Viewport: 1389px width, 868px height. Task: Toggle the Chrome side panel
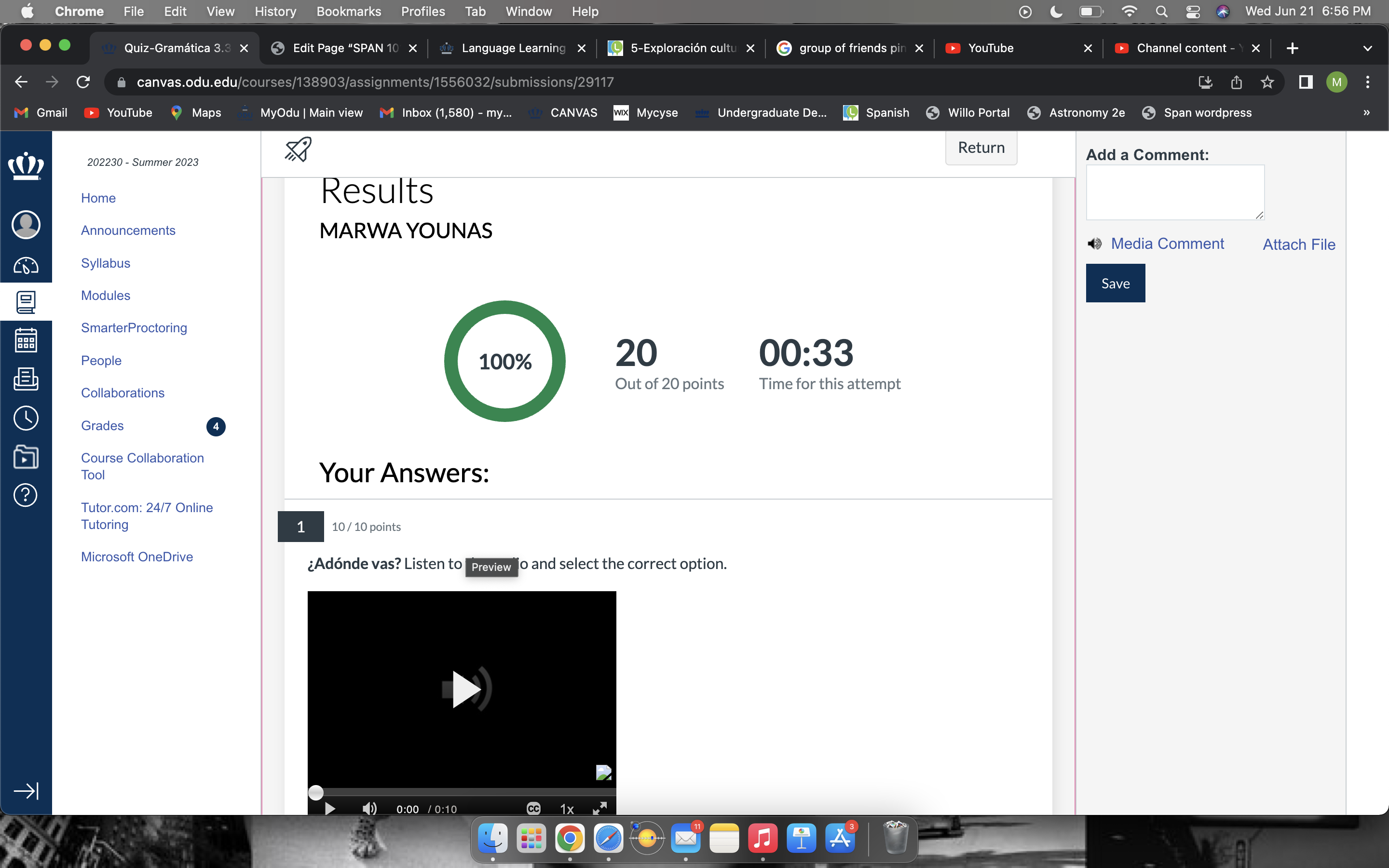click(x=1306, y=82)
